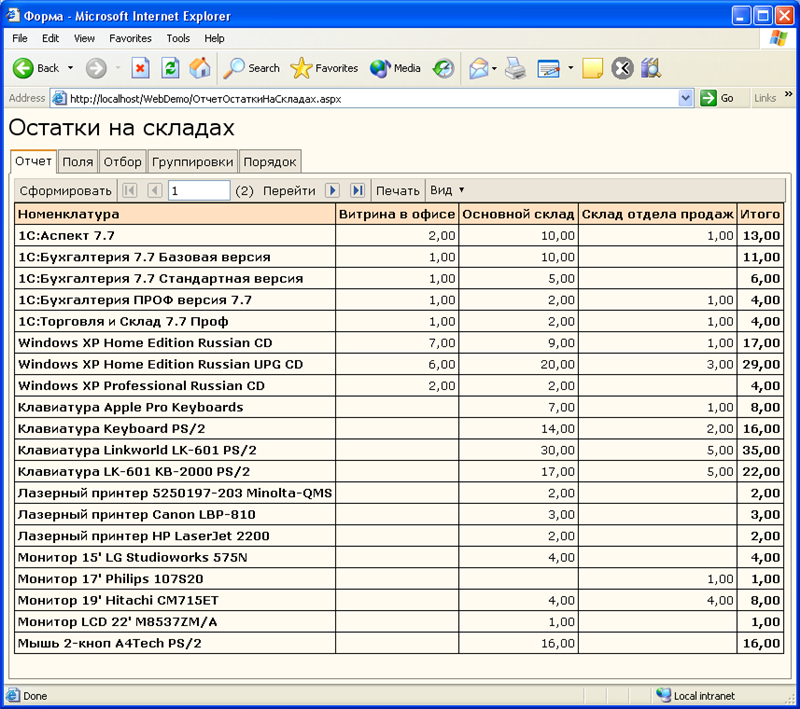
Task: Open the View menu
Action: coord(84,38)
